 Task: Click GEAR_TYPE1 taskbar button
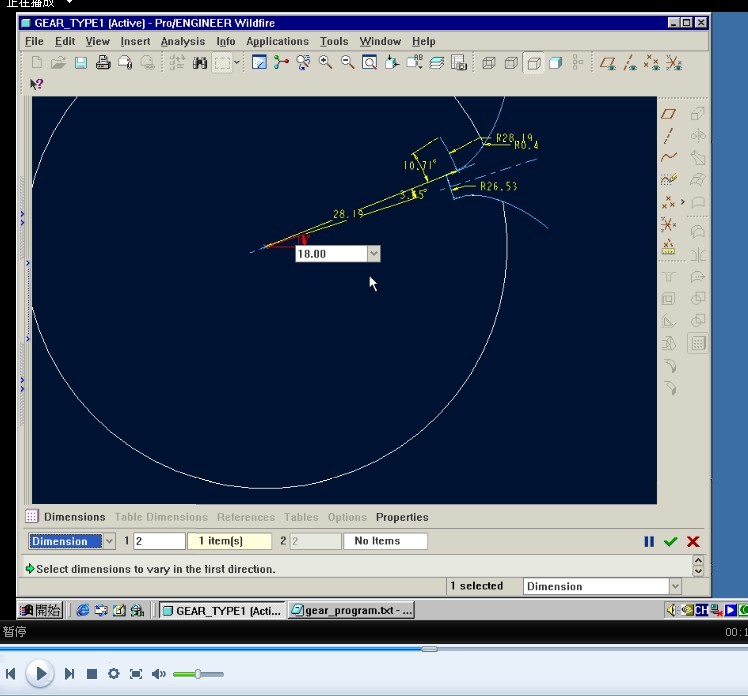click(221, 611)
